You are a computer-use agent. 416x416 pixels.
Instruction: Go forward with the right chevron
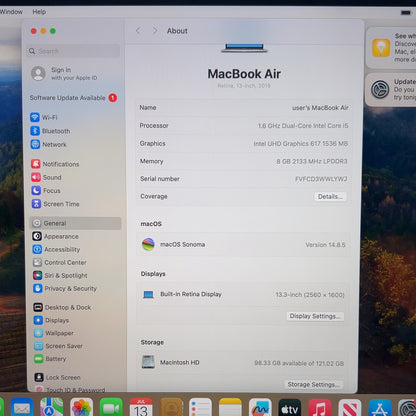155,31
